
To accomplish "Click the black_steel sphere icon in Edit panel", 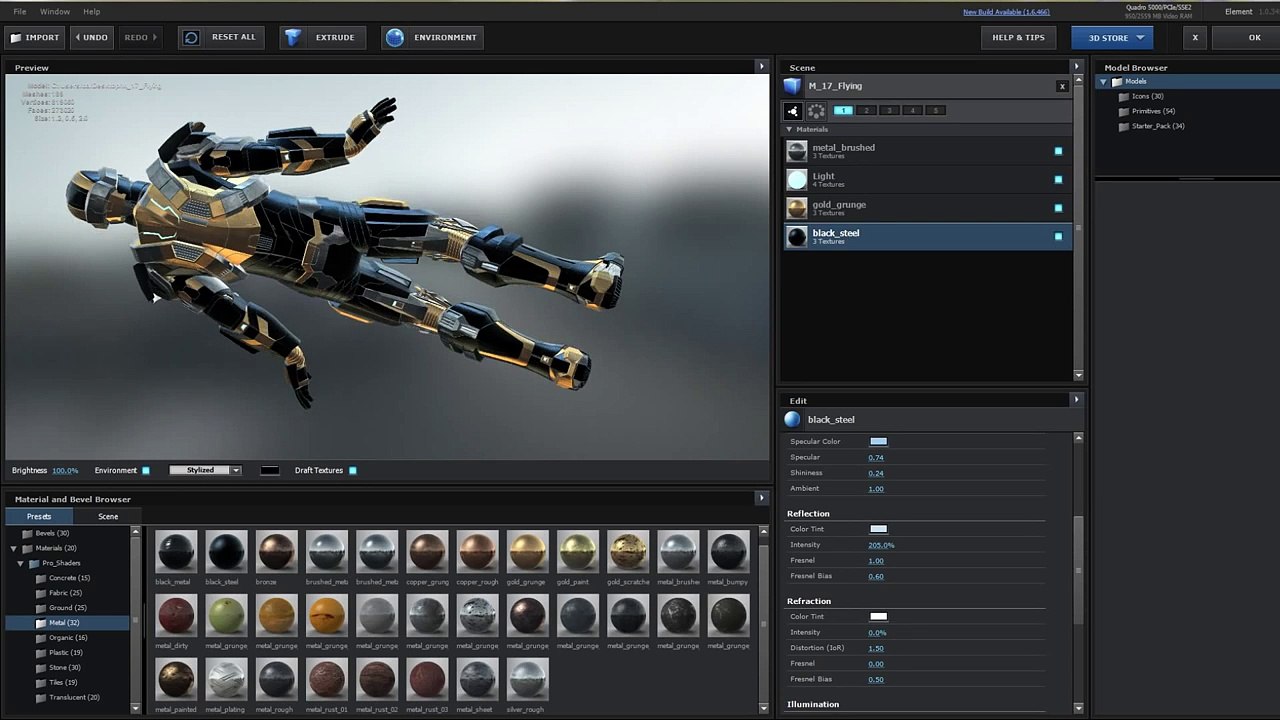I will click(793, 420).
